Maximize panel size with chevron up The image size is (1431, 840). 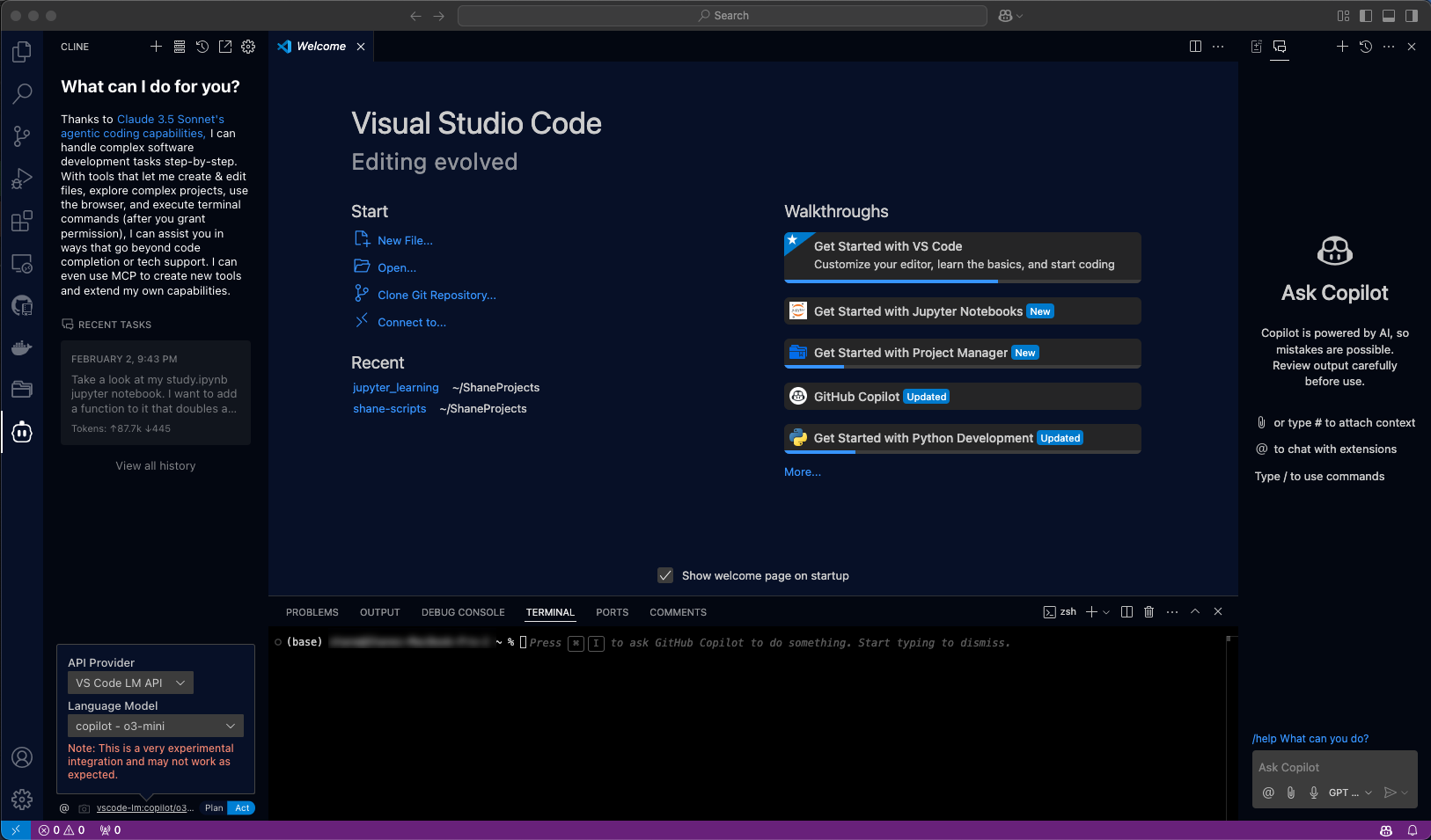pos(1195,611)
